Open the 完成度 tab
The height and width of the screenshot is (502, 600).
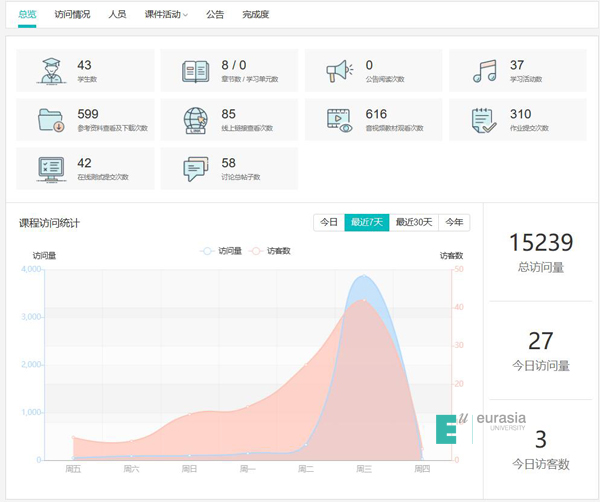coord(255,15)
